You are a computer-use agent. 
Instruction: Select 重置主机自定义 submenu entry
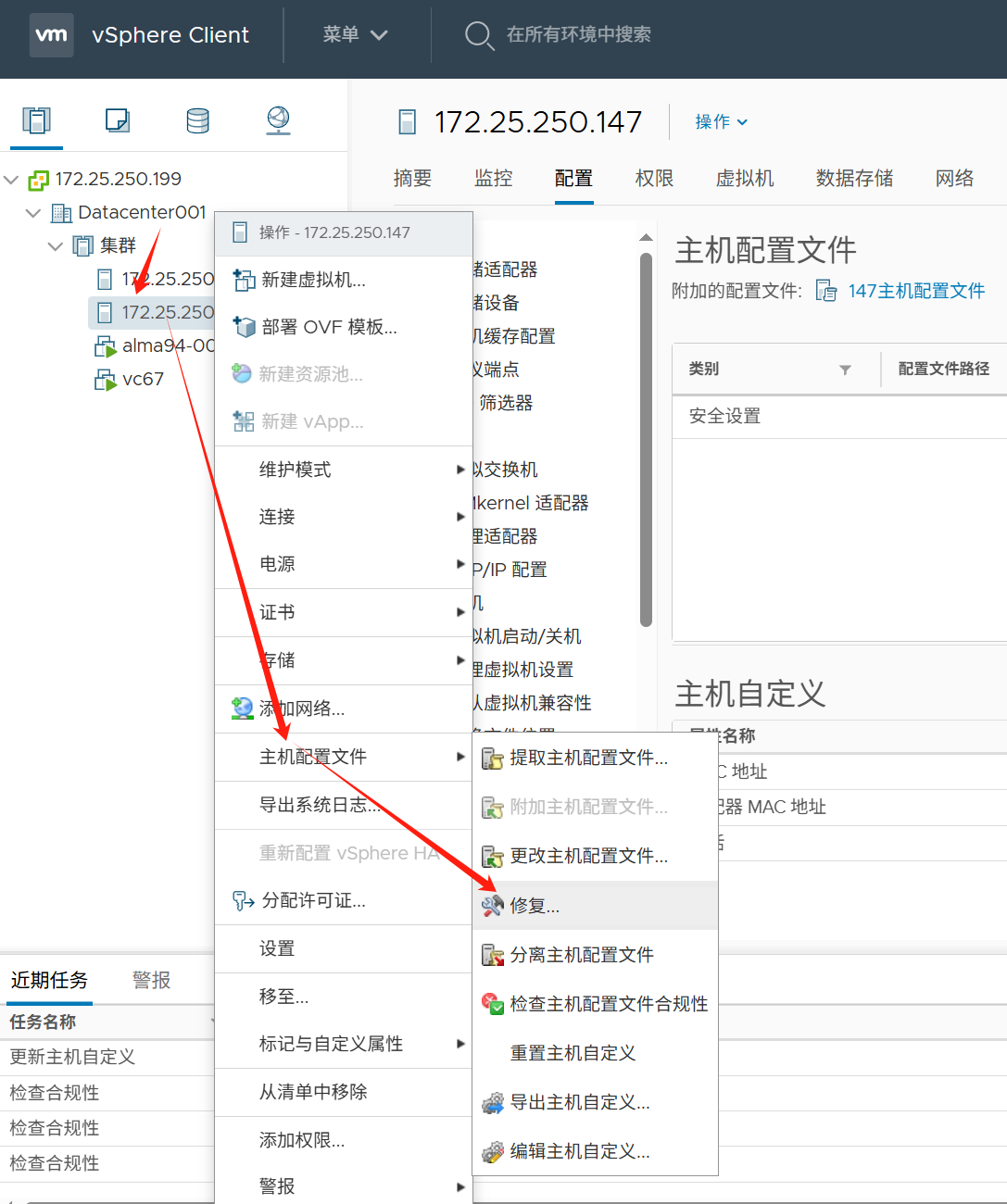pos(595,1053)
